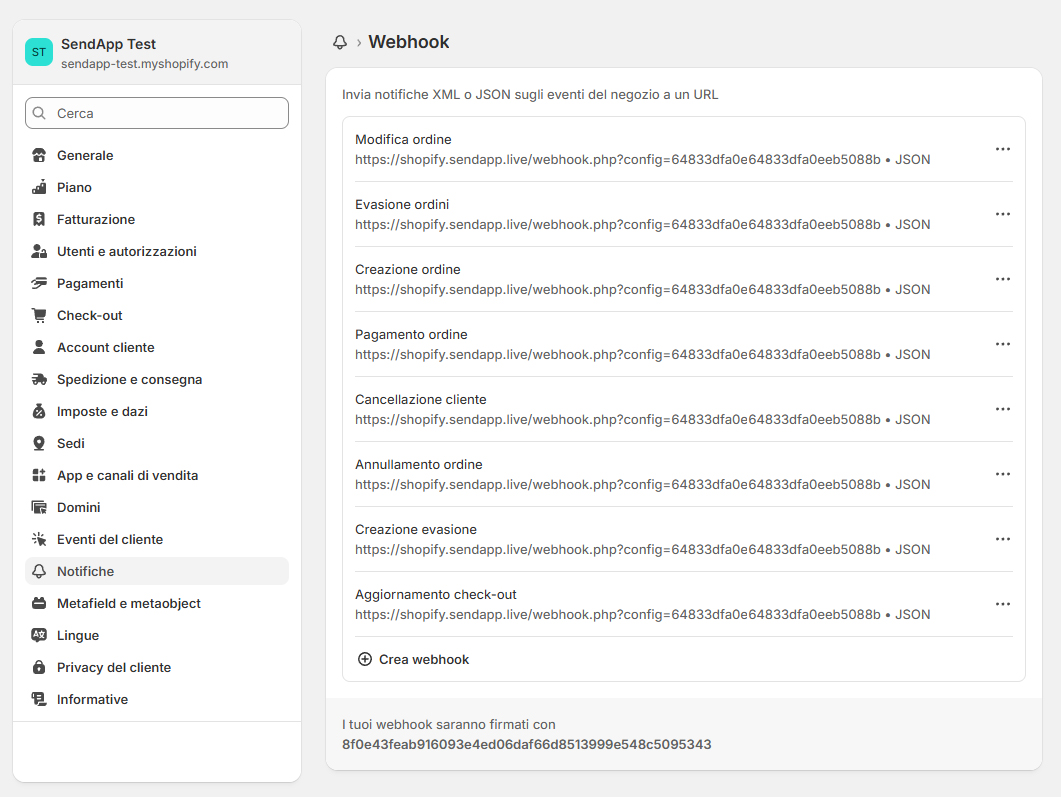
Task: Click the Eventi del cliente icon
Action: click(39, 539)
